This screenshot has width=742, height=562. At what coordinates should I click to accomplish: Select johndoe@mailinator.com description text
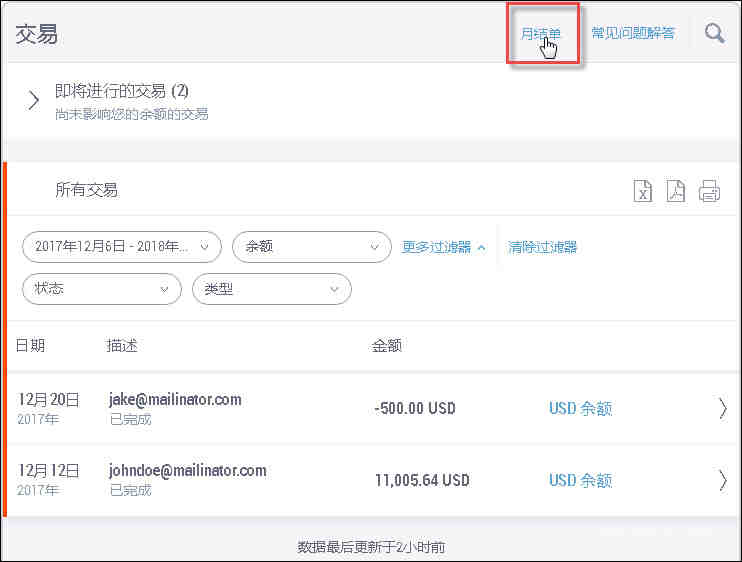[187, 471]
